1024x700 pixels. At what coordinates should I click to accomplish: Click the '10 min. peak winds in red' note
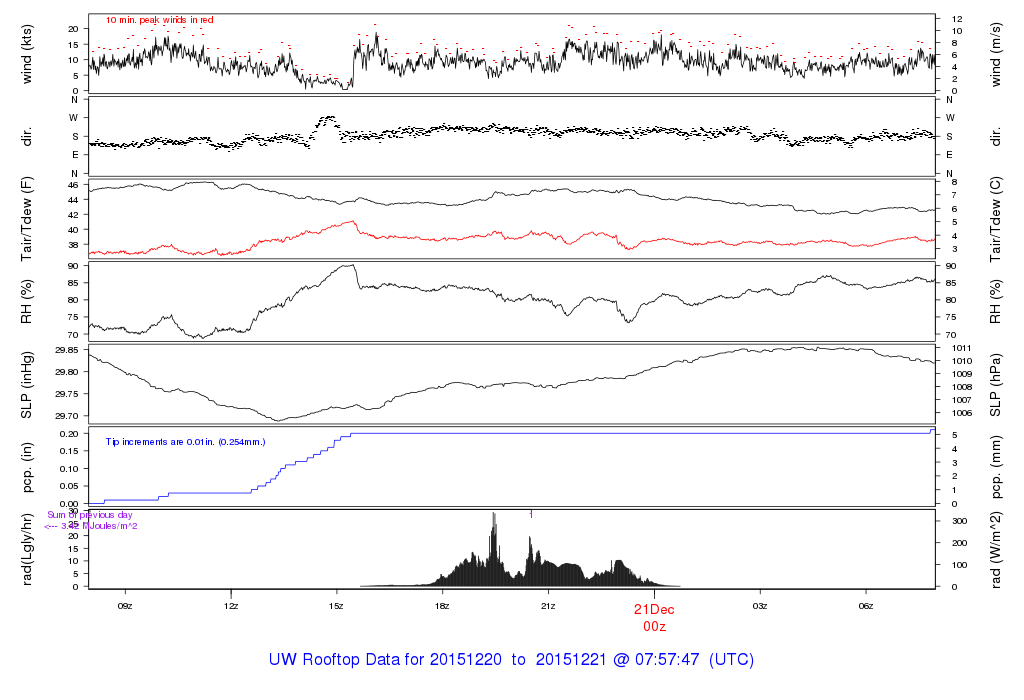pos(159,20)
